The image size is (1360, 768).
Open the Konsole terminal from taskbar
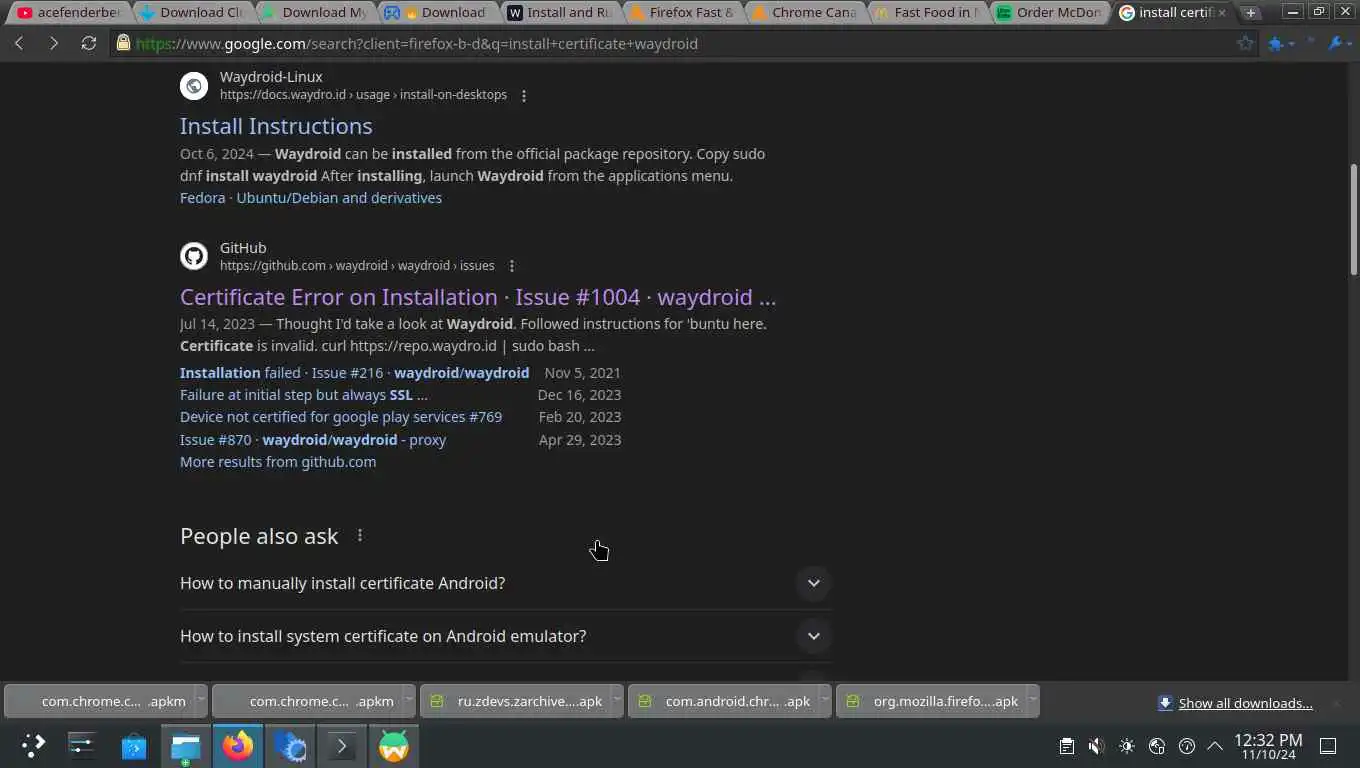pyautogui.click(x=342, y=745)
